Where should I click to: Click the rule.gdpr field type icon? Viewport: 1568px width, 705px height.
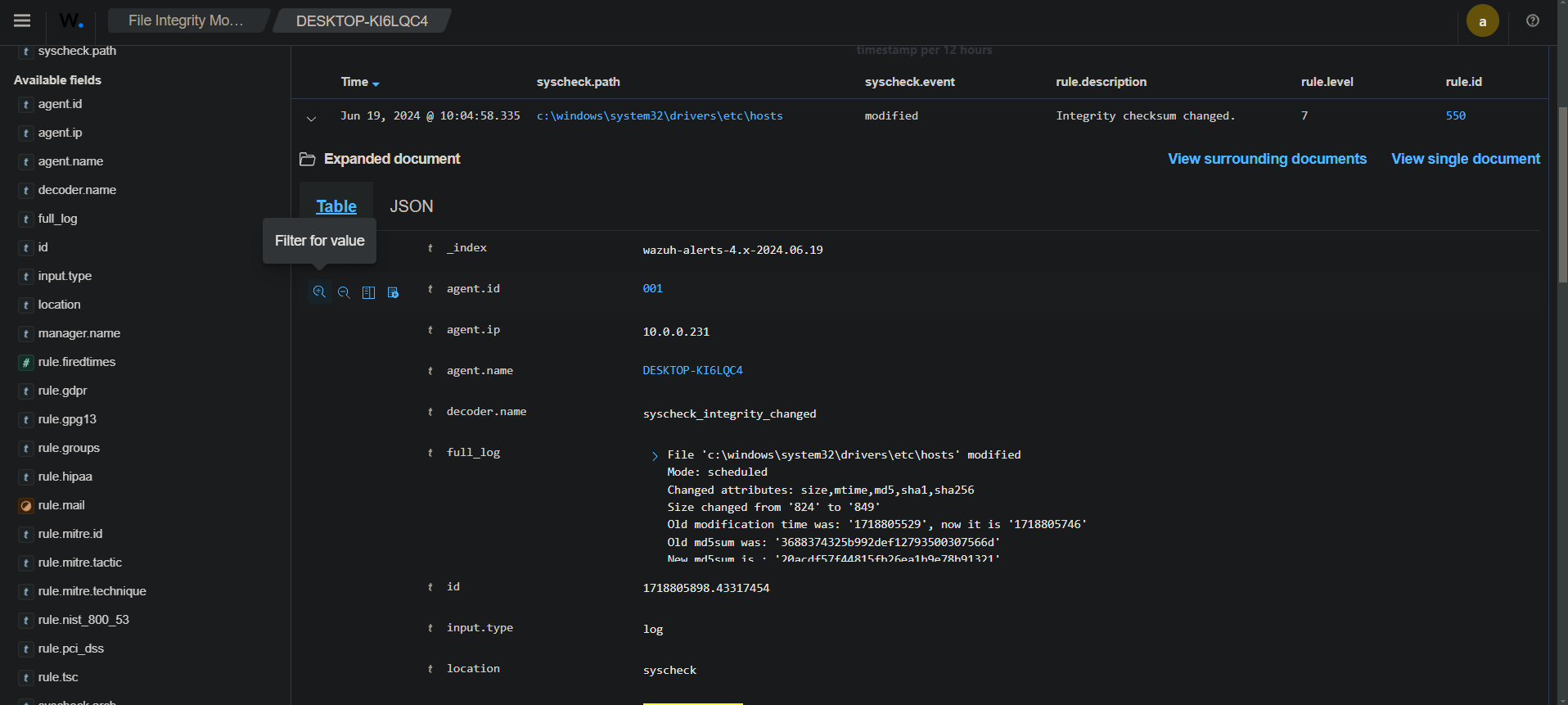[26, 391]
